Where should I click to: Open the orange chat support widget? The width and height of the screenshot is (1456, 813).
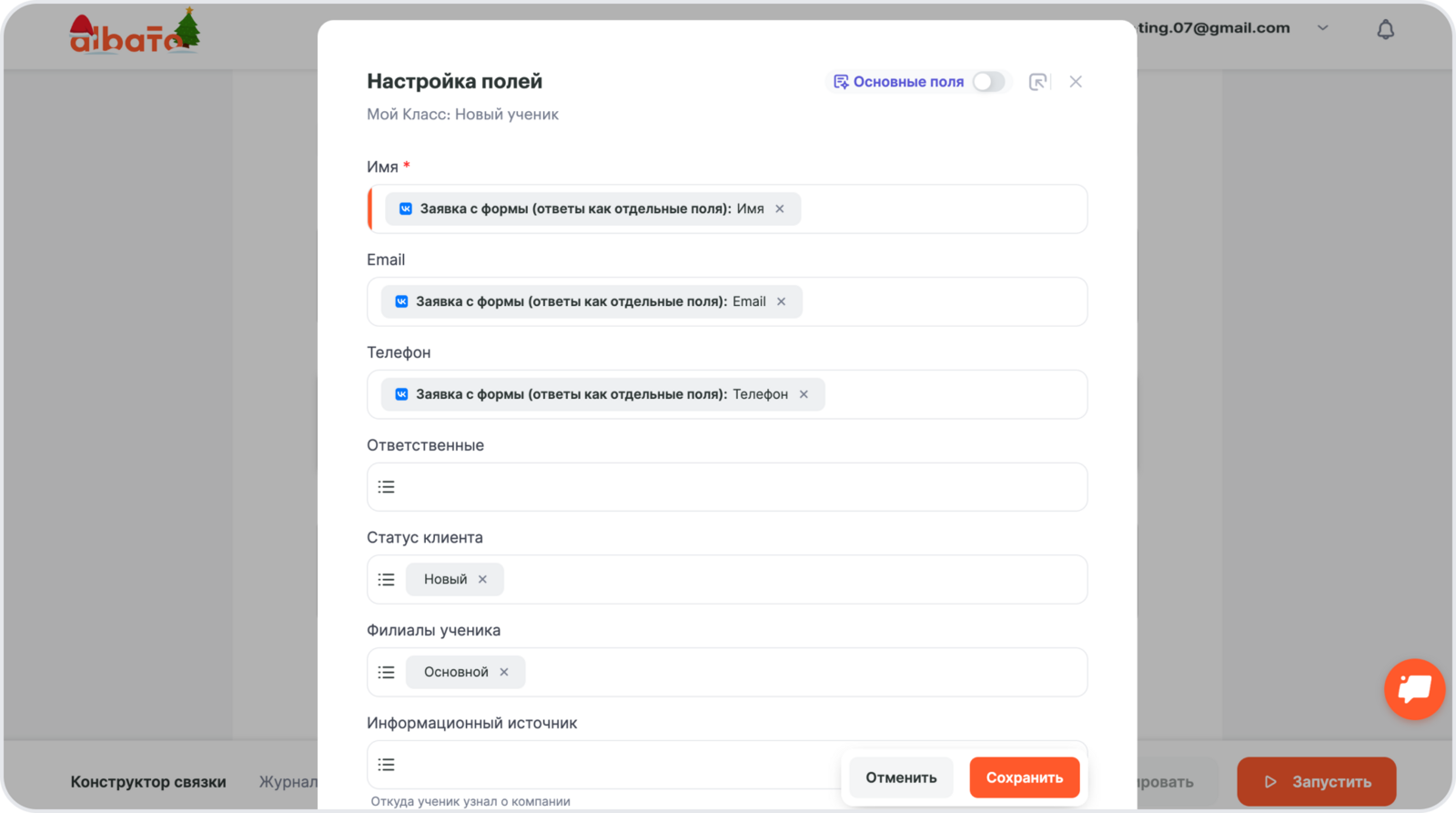click(x=1414, y=689)
